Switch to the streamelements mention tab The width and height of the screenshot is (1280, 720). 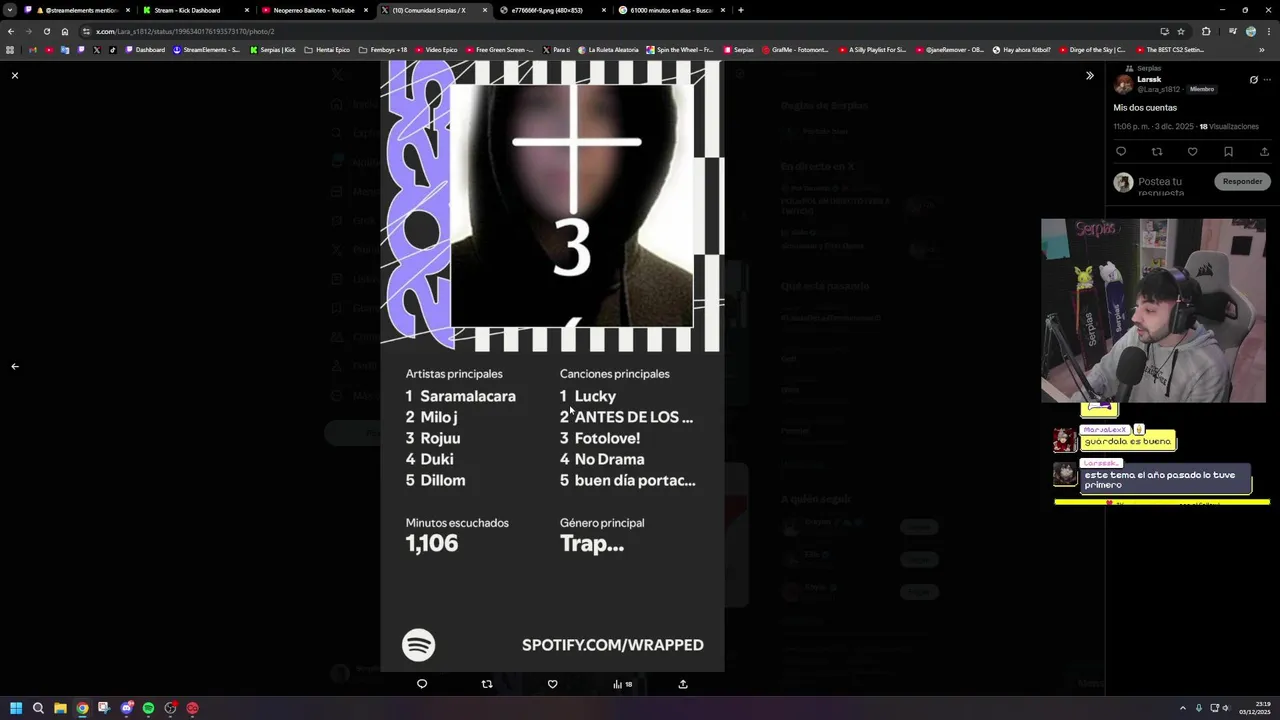[78, 10]
